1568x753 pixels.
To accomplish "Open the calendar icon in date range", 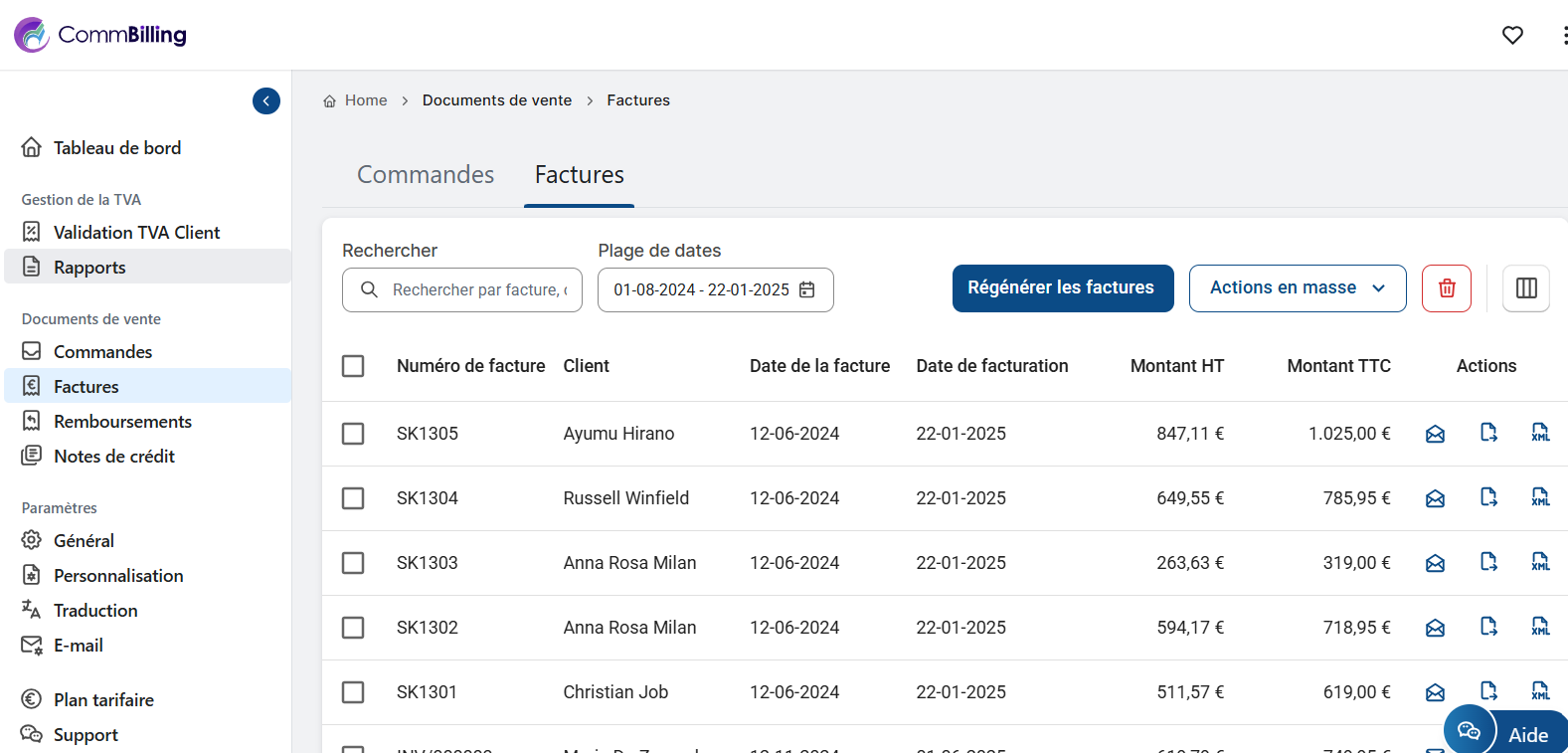I will 807,289.
